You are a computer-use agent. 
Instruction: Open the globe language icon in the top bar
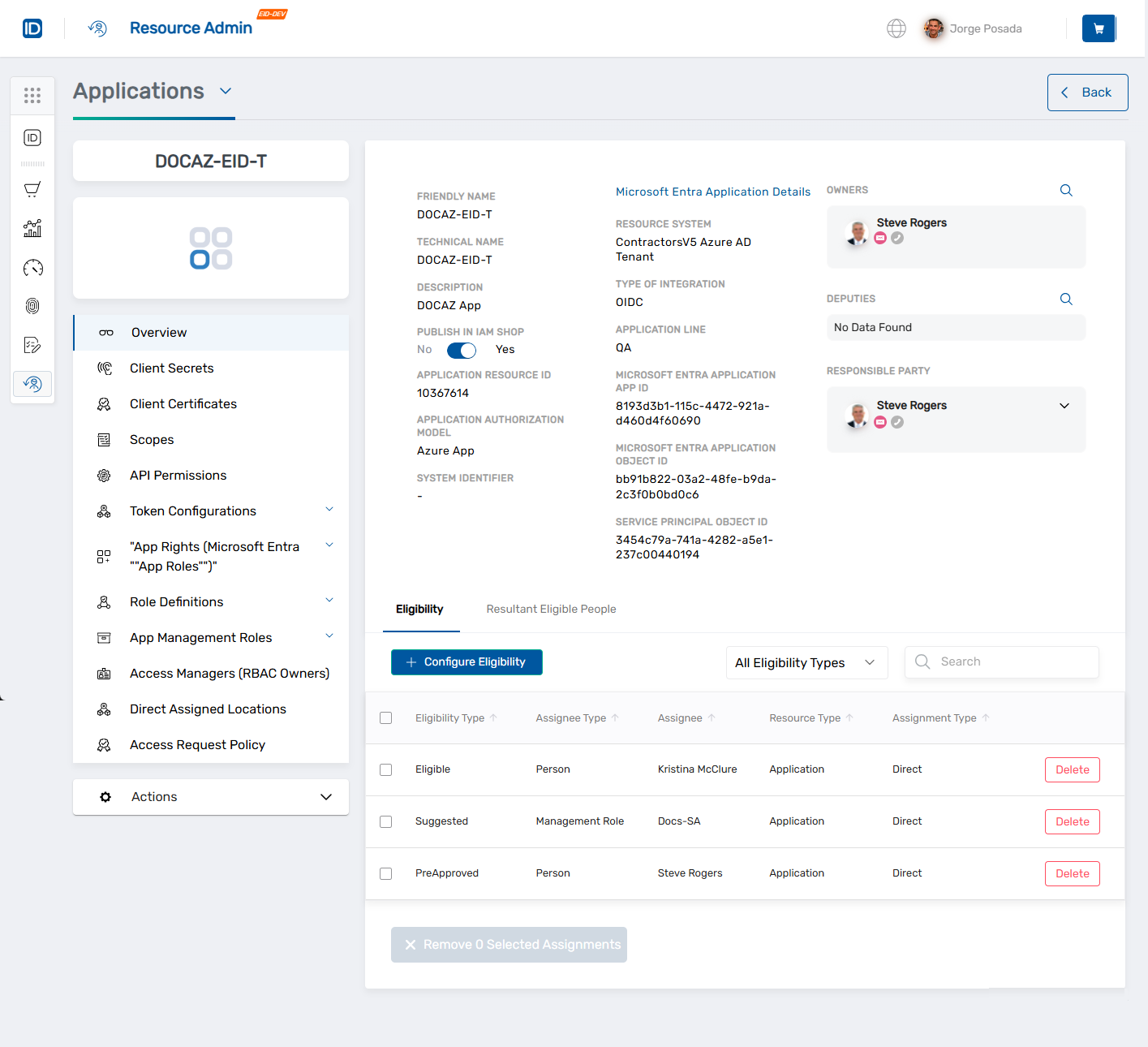click(x=896, y=28)
